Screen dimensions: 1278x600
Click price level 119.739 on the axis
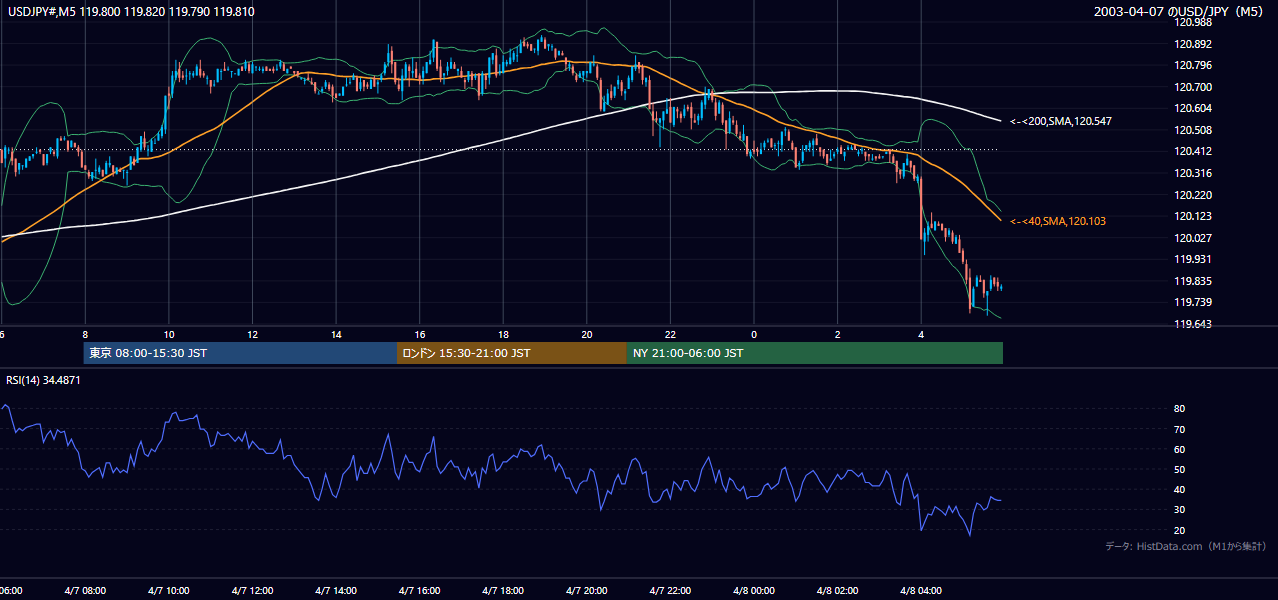(x=1192, y=302)
